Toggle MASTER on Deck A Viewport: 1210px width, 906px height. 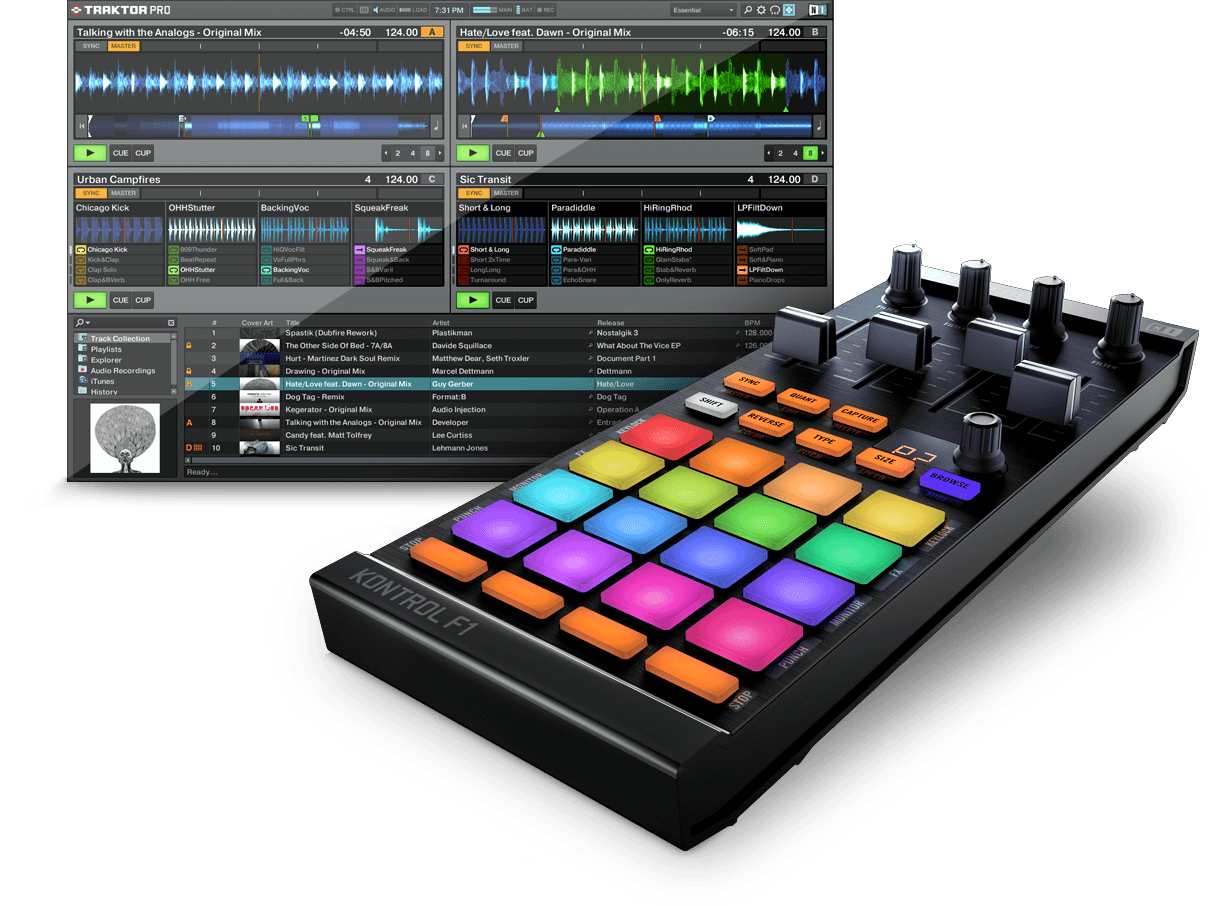(124, 46)
